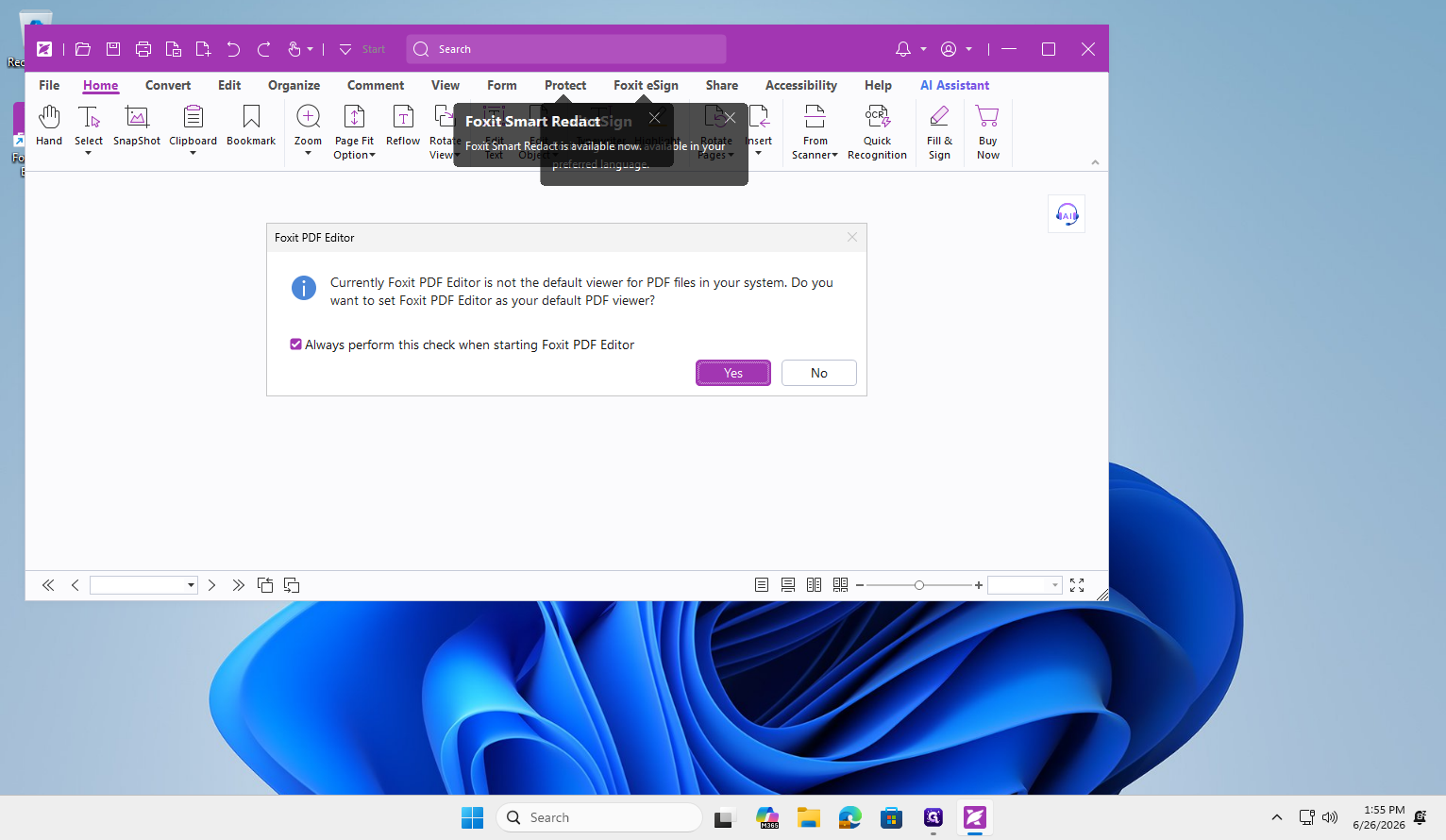Adjust the zoom slider handle

918,585
